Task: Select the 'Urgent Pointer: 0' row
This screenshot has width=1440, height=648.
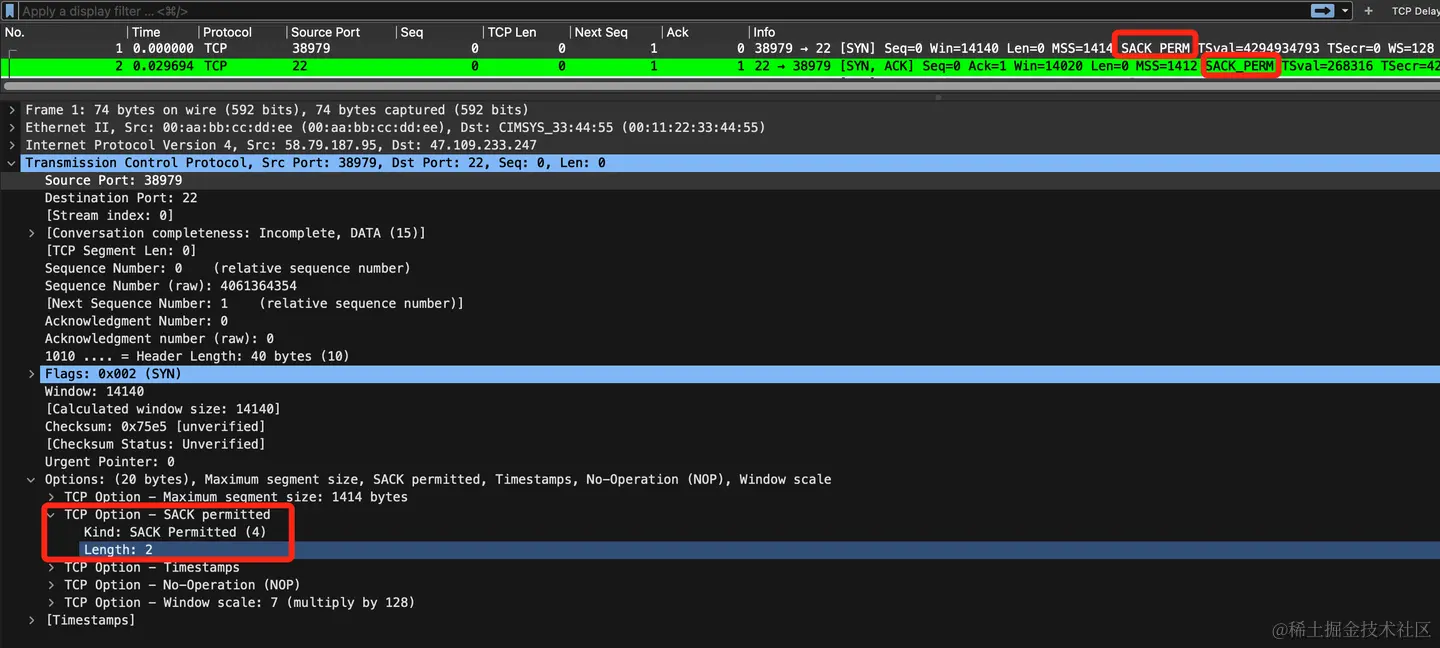Action: [720, 462]
